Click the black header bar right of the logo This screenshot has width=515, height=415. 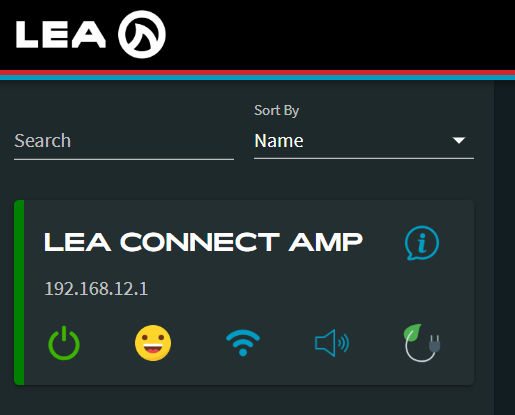(340, 35)
